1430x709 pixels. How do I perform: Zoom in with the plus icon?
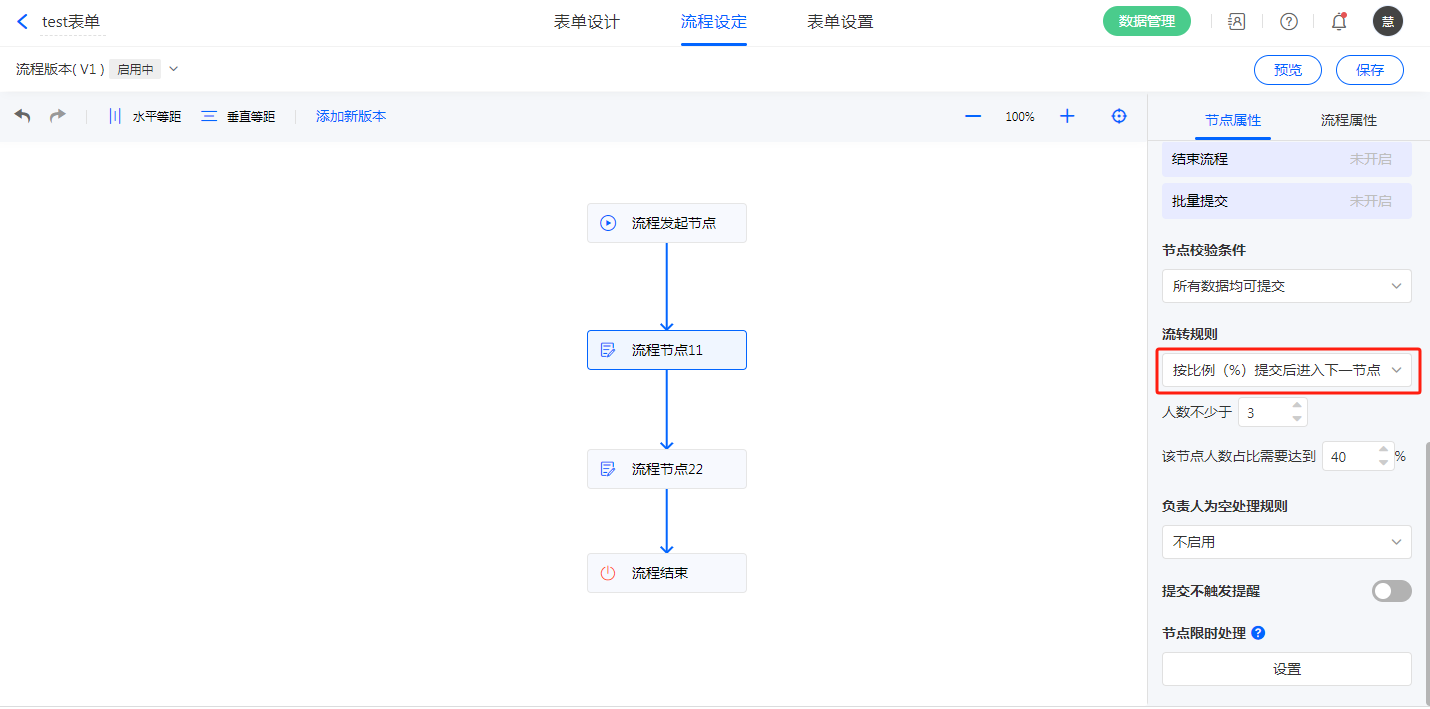point(1067,116)
